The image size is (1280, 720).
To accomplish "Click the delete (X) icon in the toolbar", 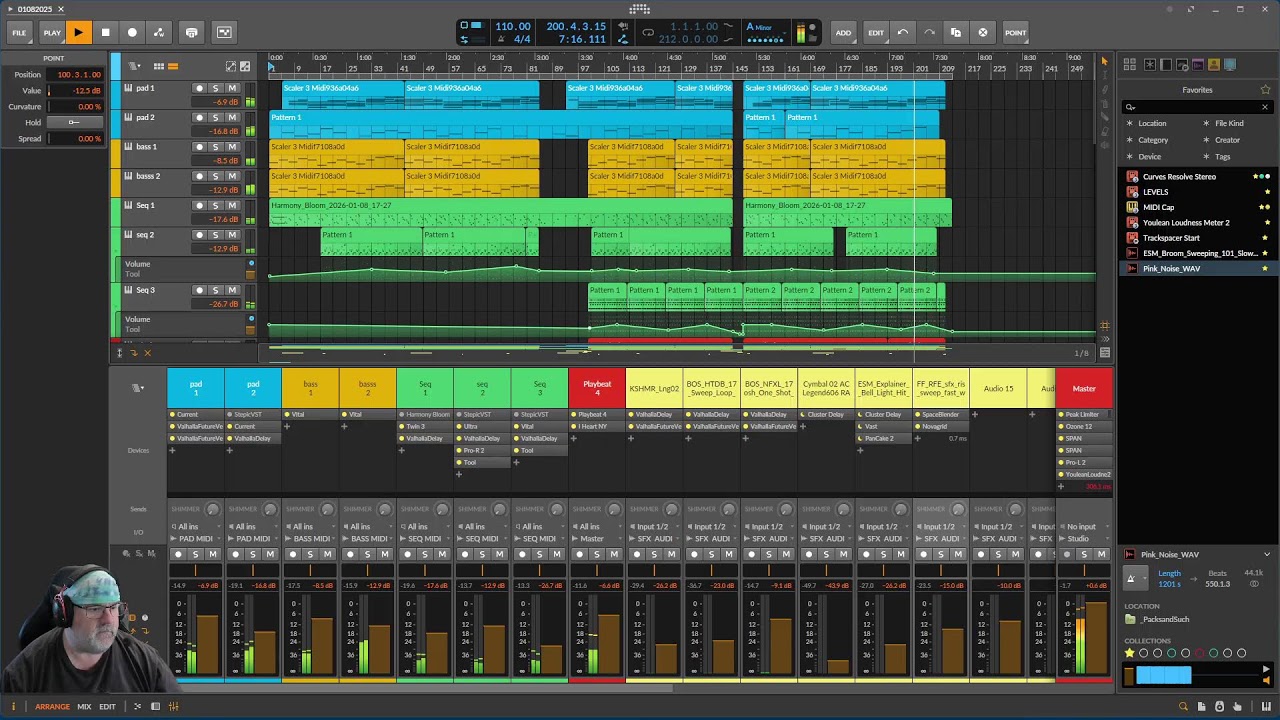I will (x=983, y=32).
